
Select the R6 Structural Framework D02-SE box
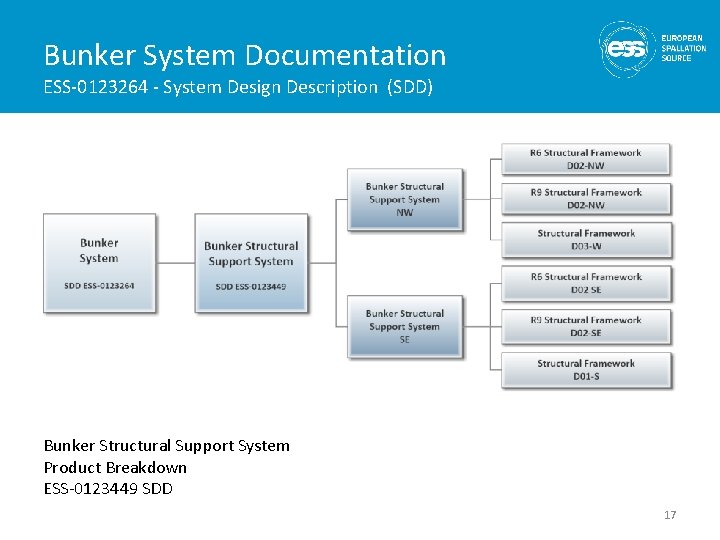(x=586, y=283)
